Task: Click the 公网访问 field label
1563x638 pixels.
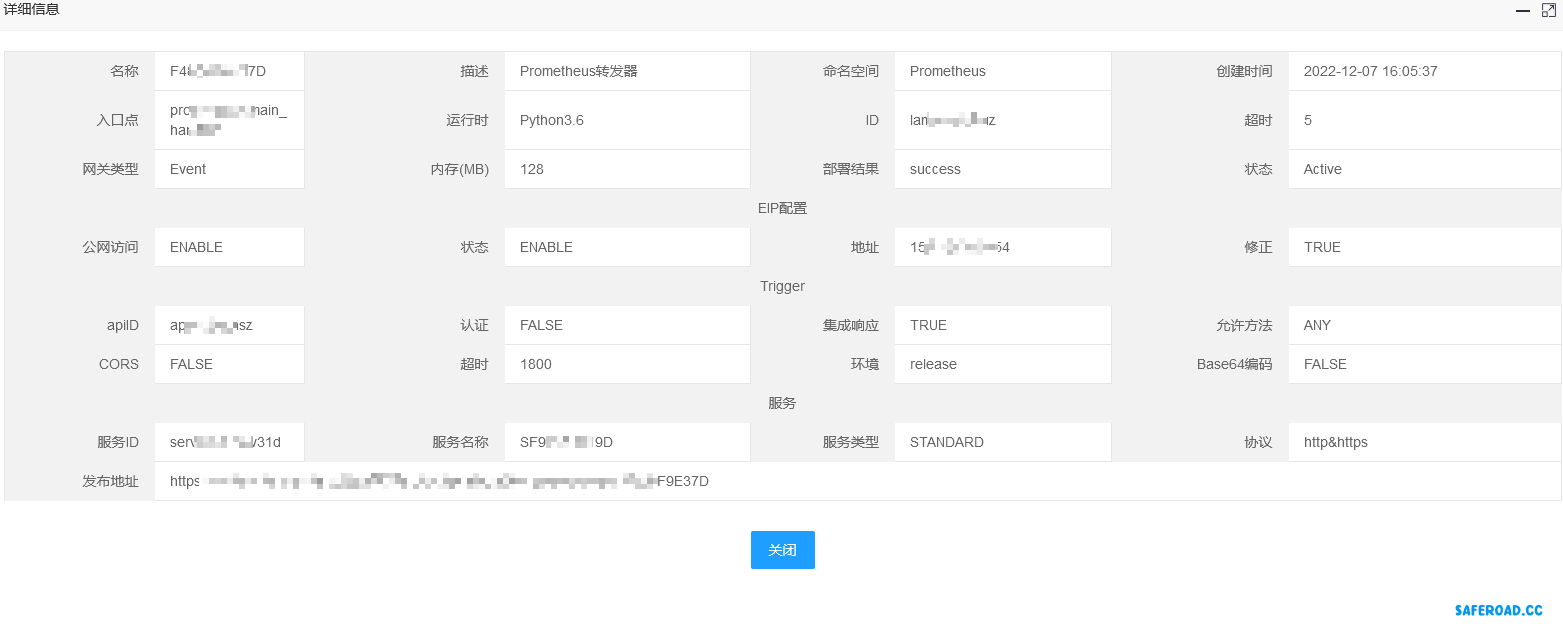Action: (x=110, y=247)
